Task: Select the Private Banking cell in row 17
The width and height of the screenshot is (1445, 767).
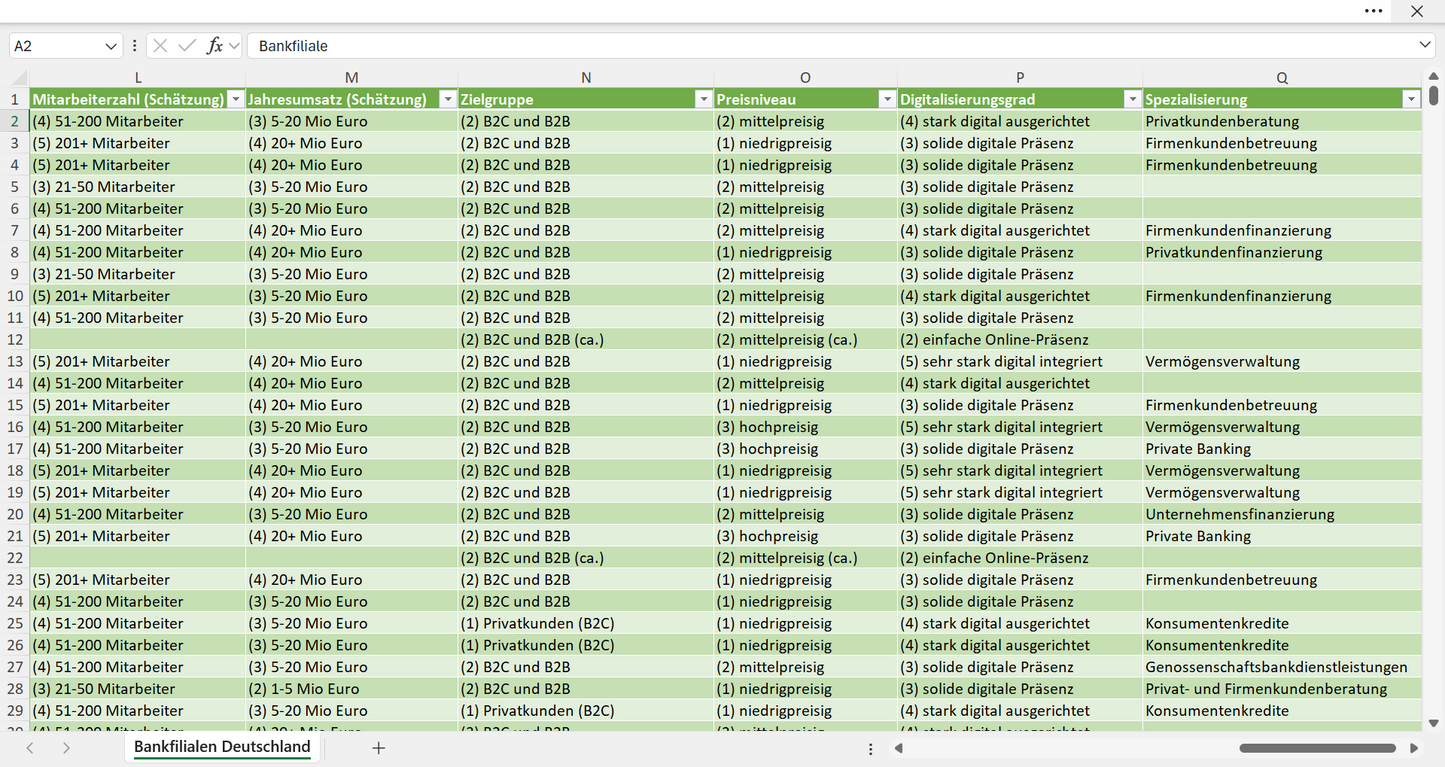Action: pos(1282,449)
